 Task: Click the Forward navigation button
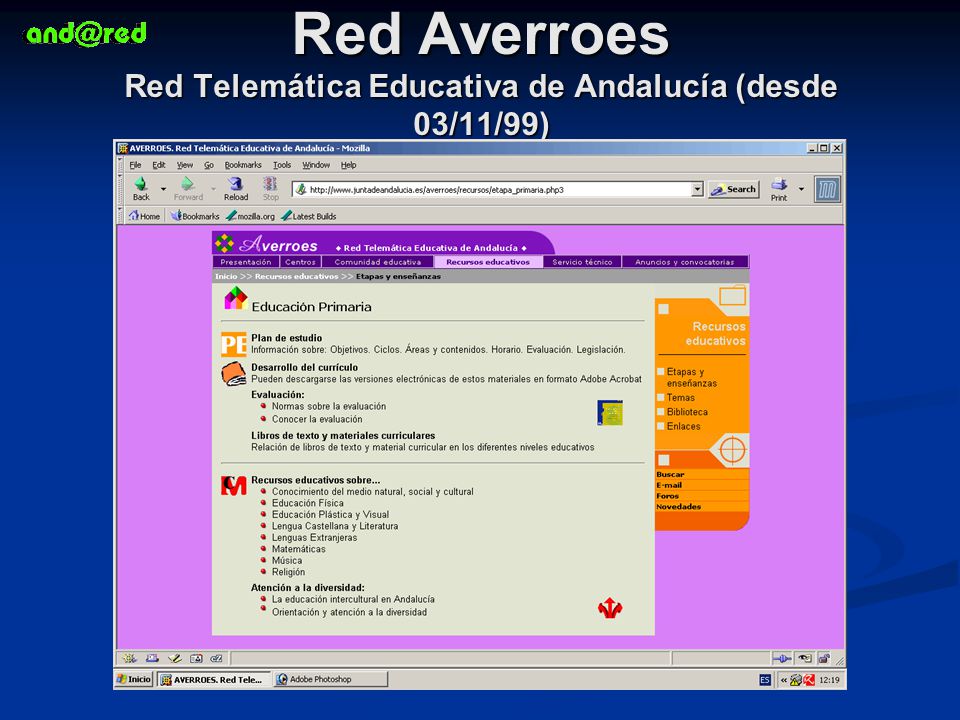pos(188,189)
